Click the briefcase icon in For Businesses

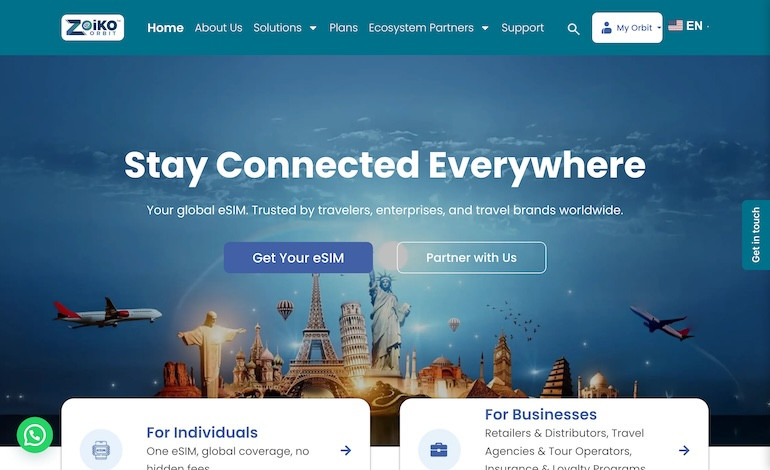[x=439, y=449]
